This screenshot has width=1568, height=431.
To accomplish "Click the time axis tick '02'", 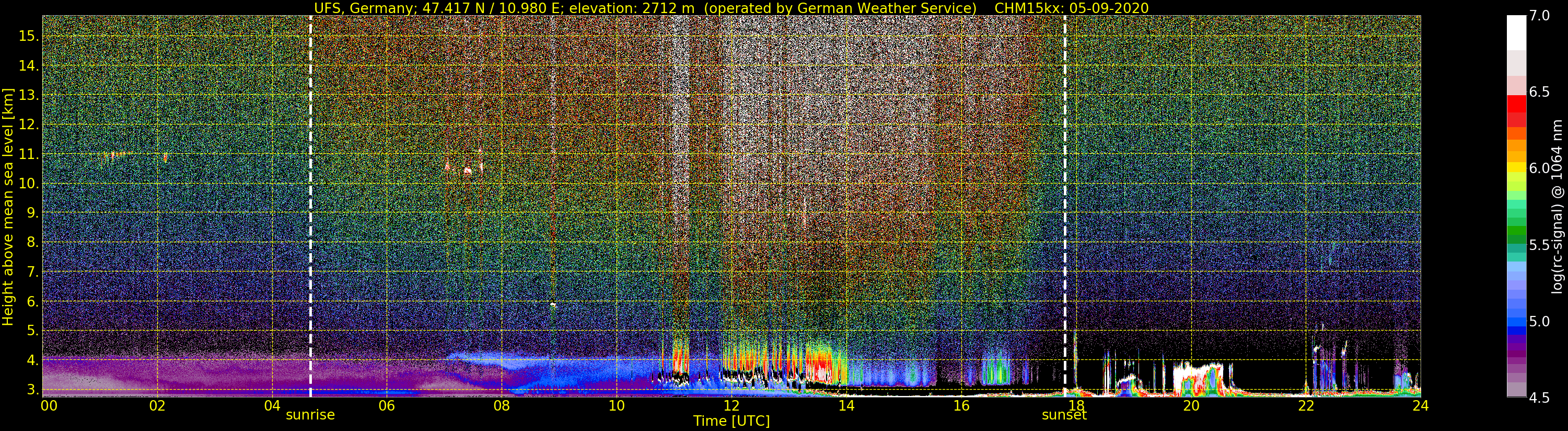I will (x=158, y=405).
